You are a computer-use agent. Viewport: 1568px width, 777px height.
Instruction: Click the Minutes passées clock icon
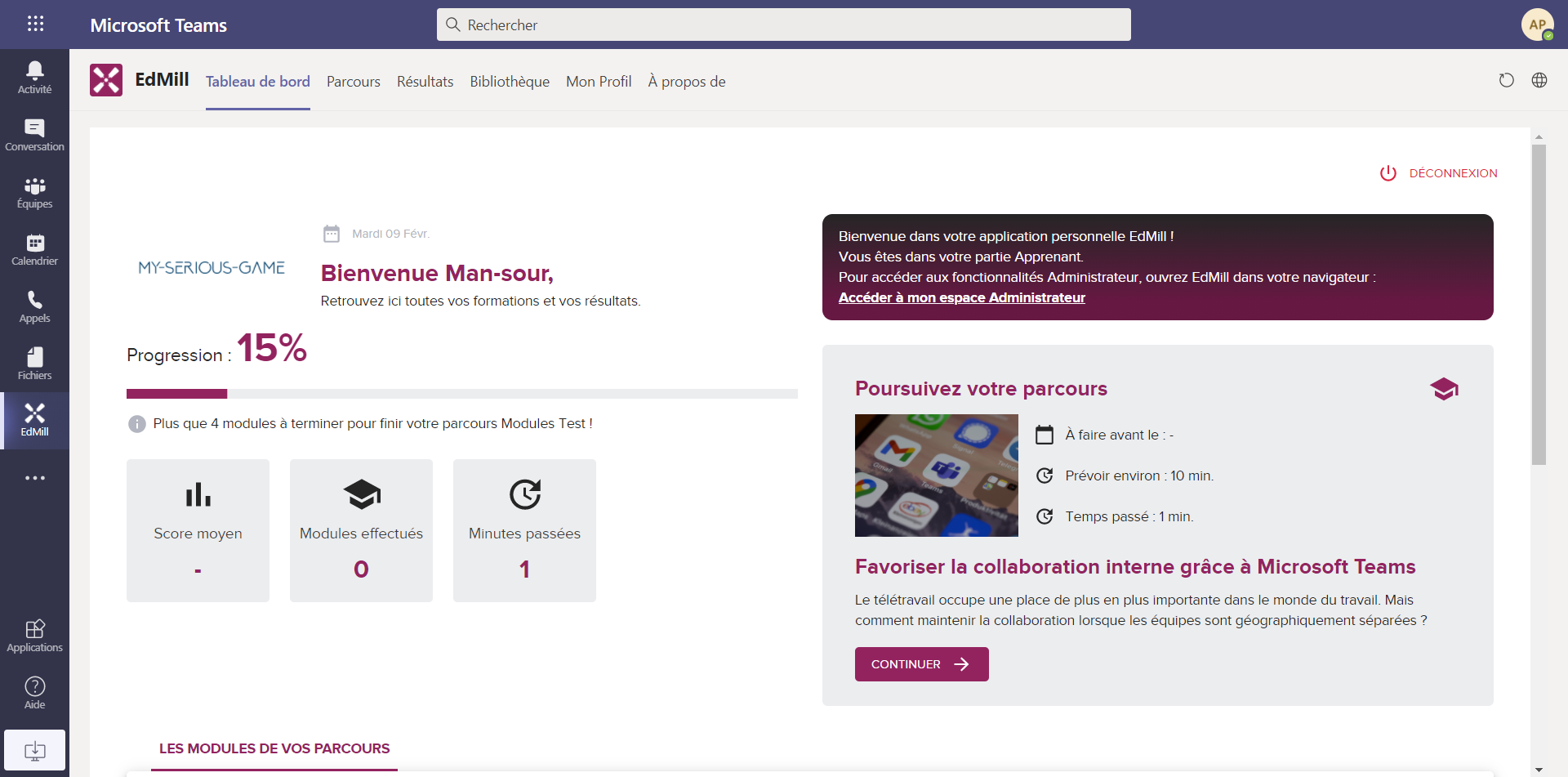point(525,494)
